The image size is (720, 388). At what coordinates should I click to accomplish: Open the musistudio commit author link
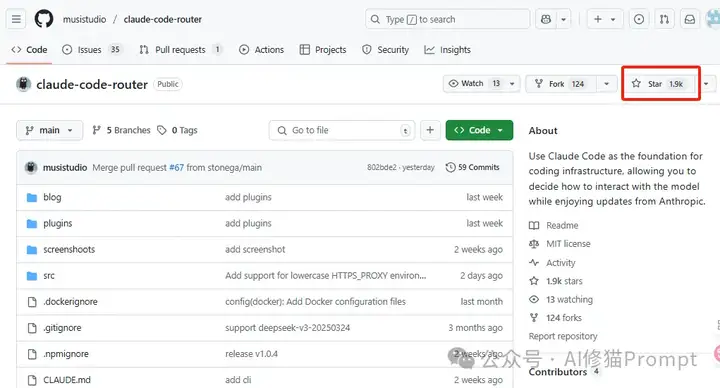click(x=65, y=168)
